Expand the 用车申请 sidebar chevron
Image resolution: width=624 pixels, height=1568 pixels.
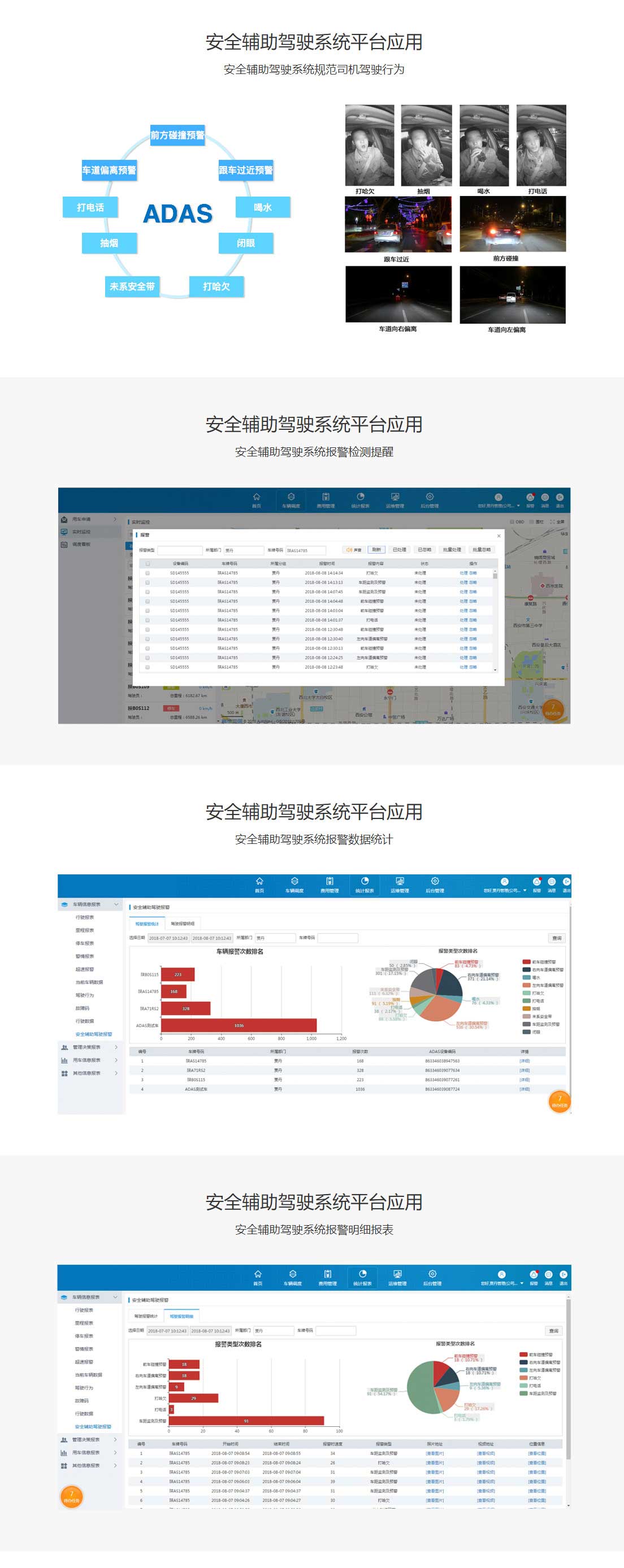115,519
